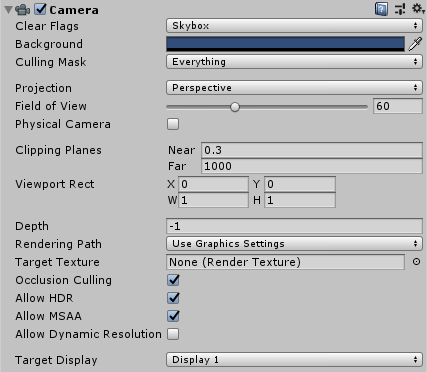This screenshot has height=372, width=427.
Task: Open the Culling Mask Everything dropdown
Action: pos(294,62)
